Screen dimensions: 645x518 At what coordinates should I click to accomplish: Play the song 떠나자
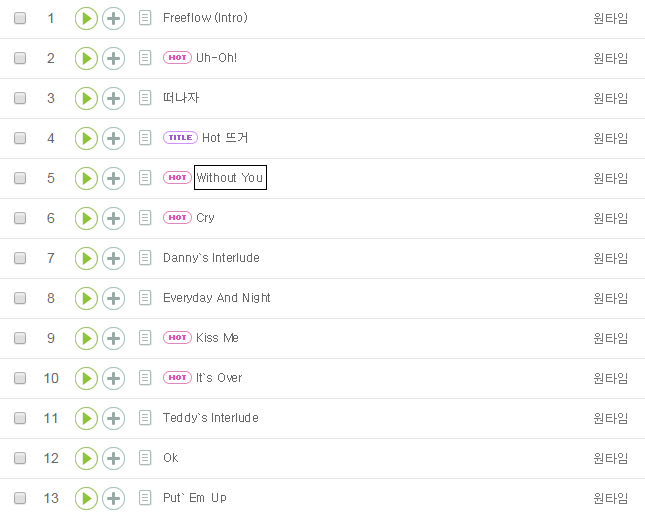tap(86, 98)
